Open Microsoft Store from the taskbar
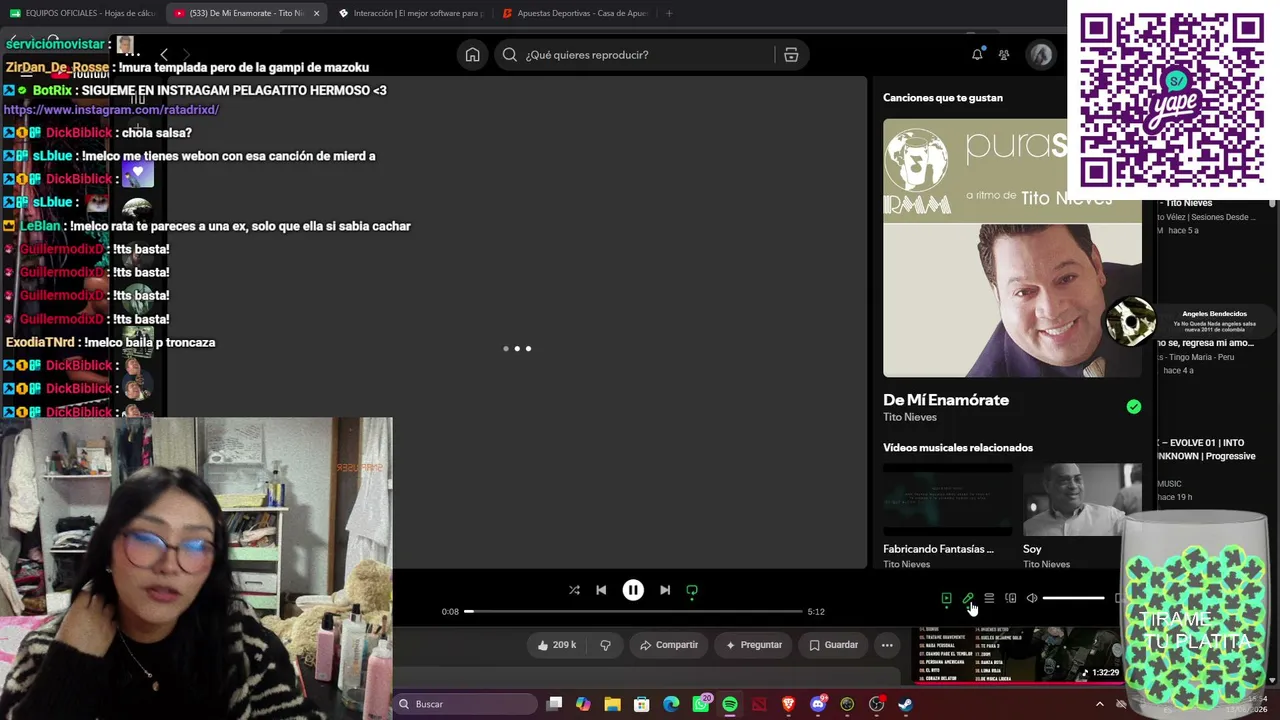Viewport: 1280px width, 720px height. [642, 704]
